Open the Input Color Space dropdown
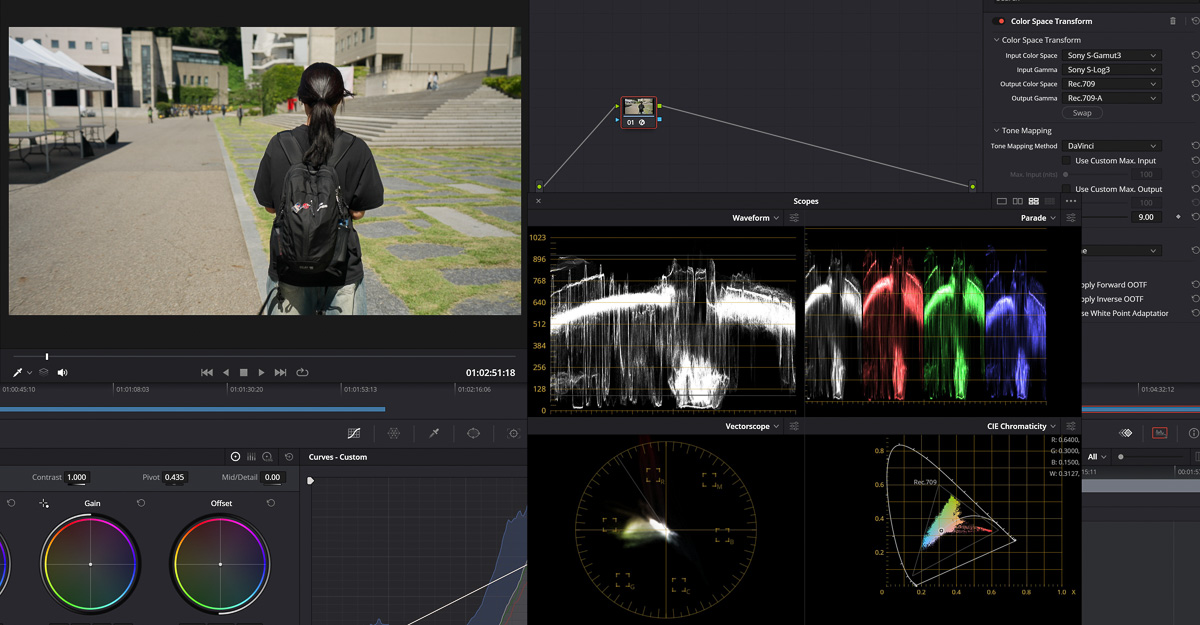The image size is (1200, 625). (x=1111, y=56)
